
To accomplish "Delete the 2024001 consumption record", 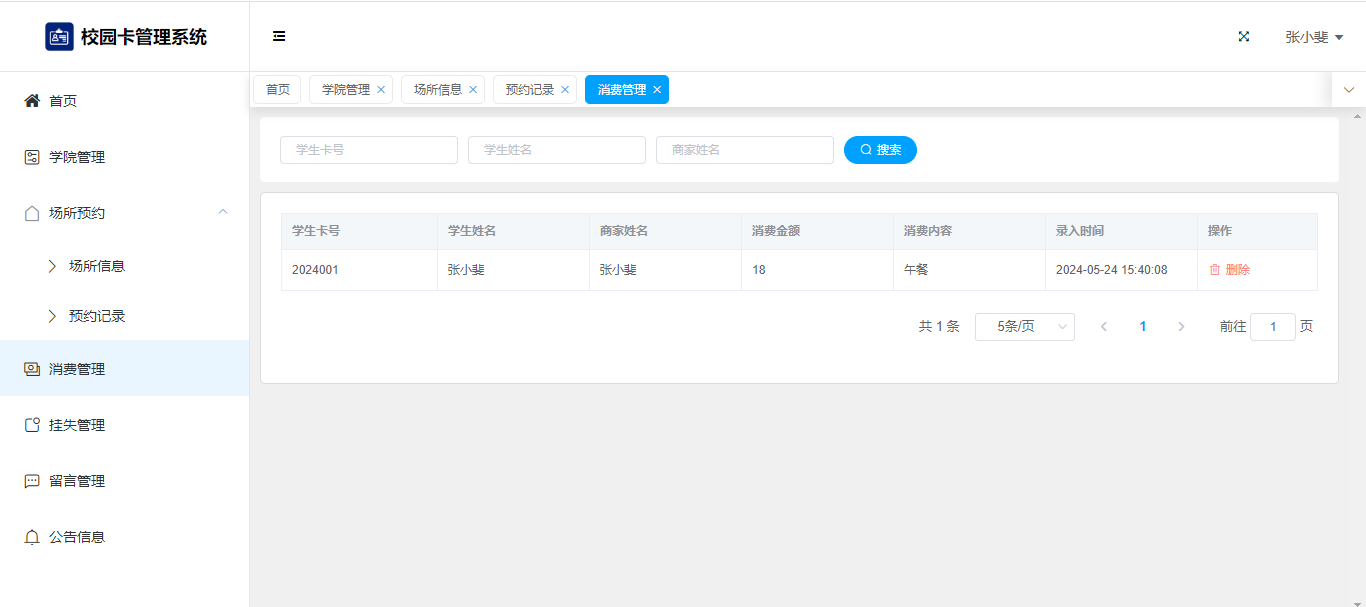I will (1230, 270).
